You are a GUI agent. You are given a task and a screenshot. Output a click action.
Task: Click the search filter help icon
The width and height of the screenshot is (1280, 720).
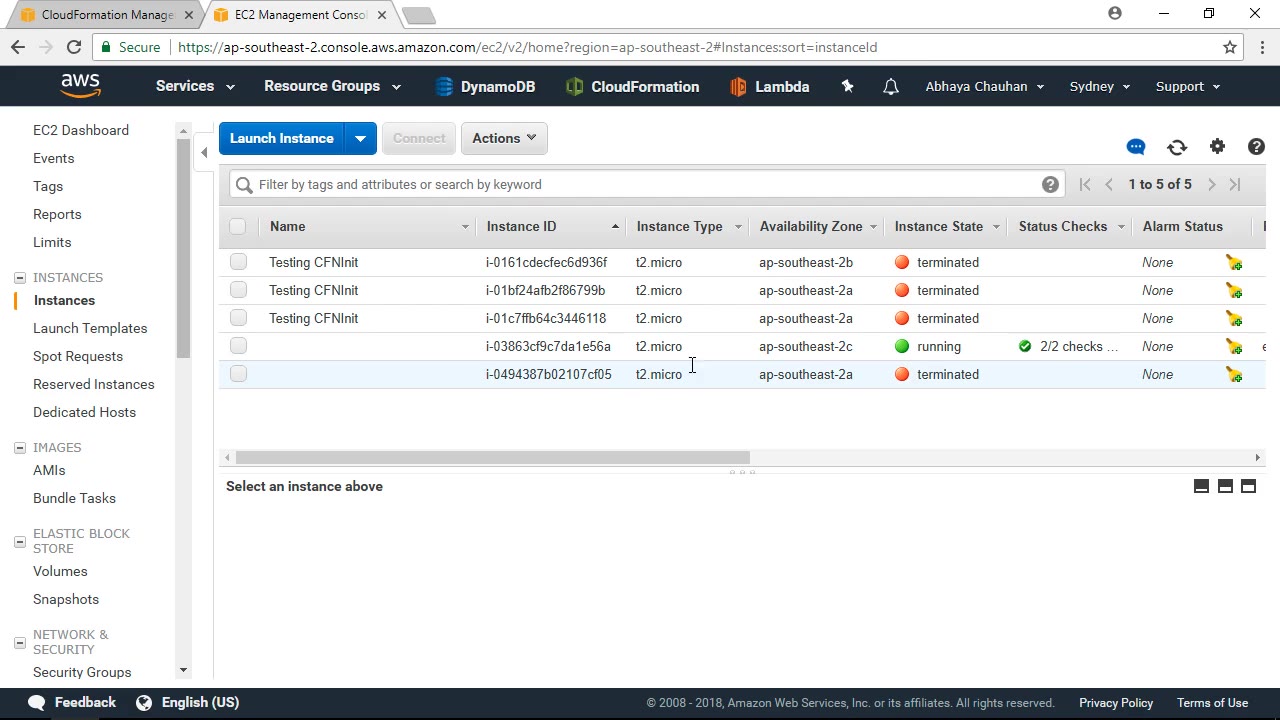coord(1050,184)
